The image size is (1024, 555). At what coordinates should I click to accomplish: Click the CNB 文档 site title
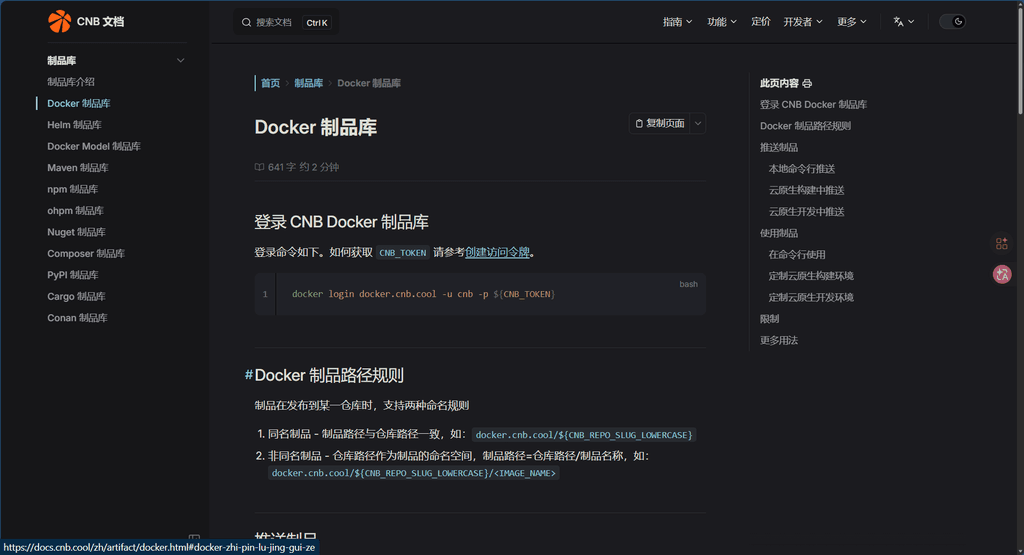click(x=101, y=22)
